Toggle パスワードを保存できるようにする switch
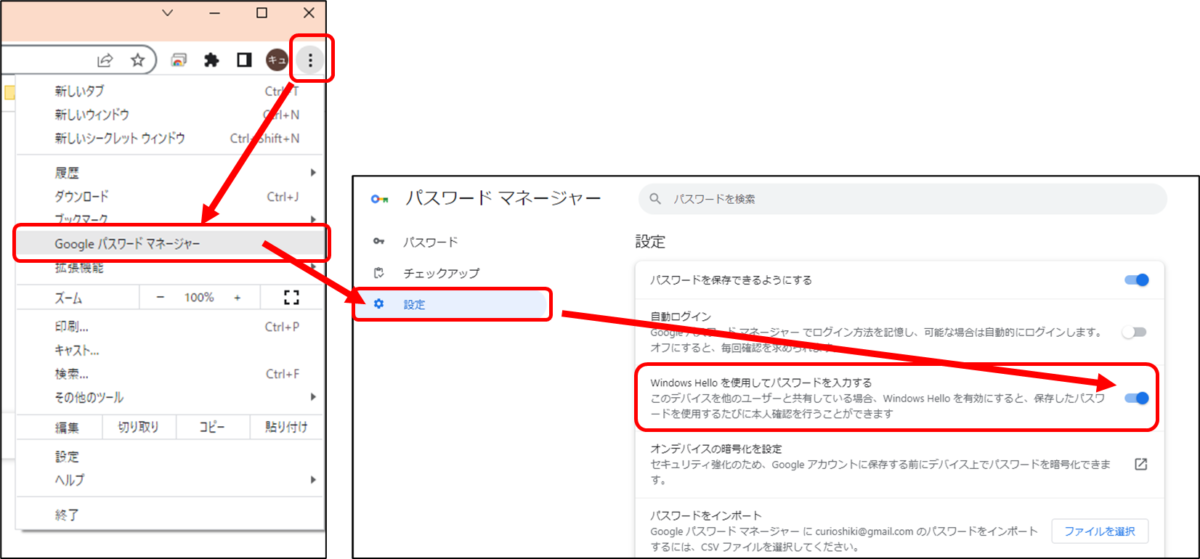The width and height of the screenshot is (1200, 559). pos(1136,280)
